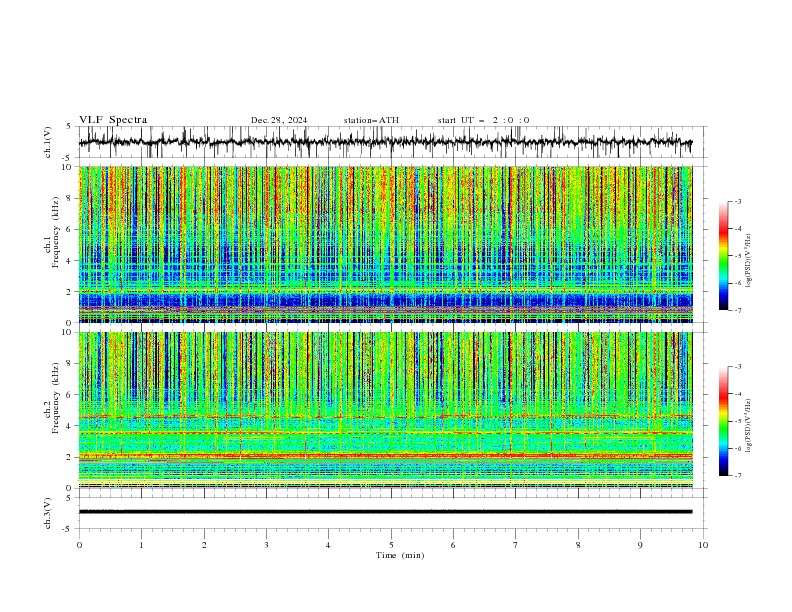The image size is (792, 612).
Task: Click the time axis tick label "6"
Action: point(453,545)
